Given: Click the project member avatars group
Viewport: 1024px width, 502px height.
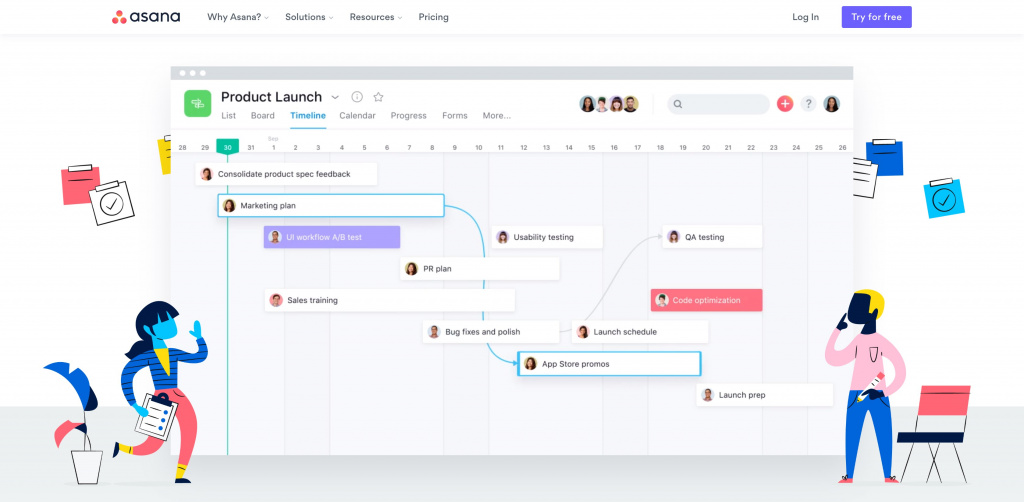Looking at the screenshot, I should coord(609,104).
